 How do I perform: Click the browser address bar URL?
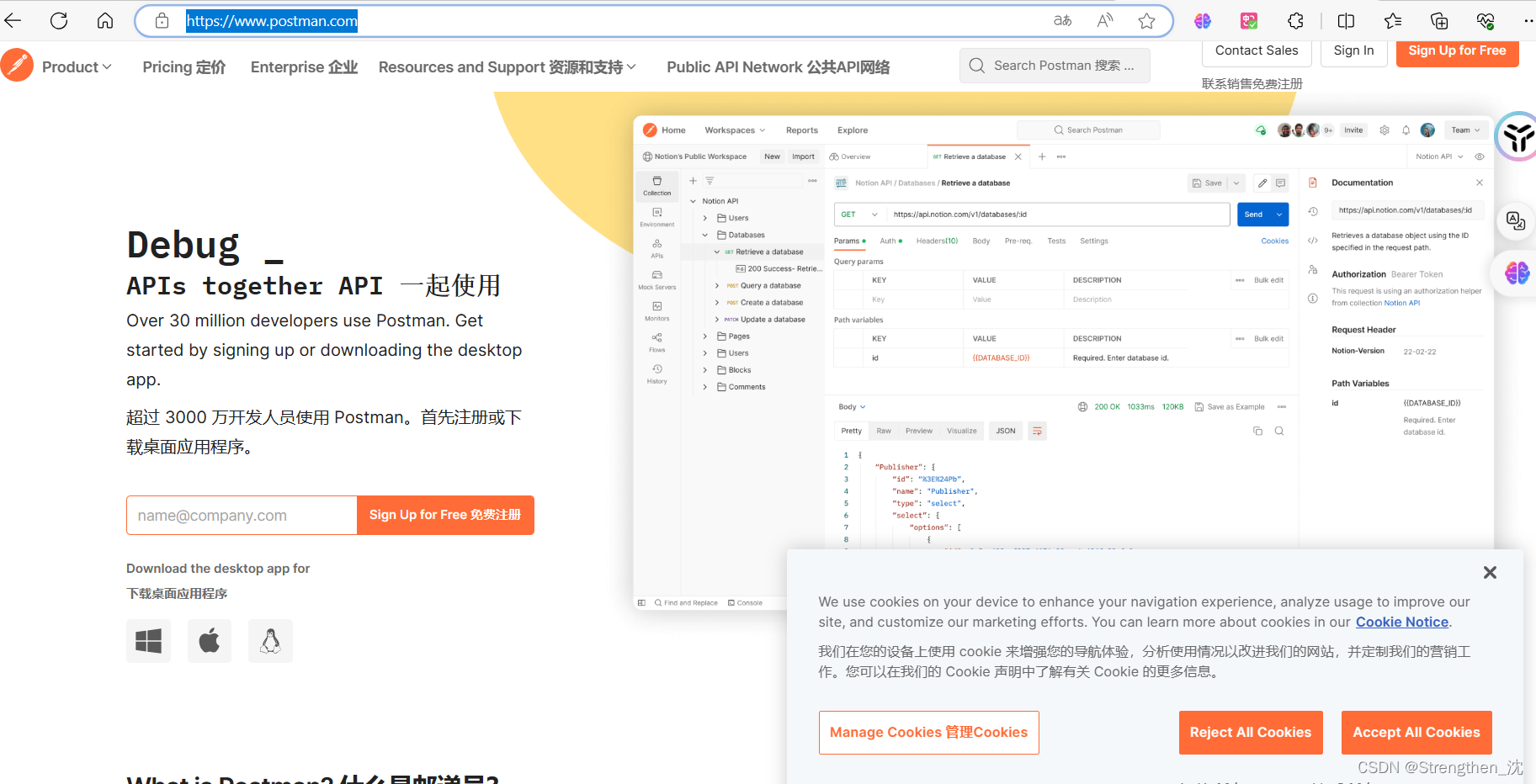point(272,21)
